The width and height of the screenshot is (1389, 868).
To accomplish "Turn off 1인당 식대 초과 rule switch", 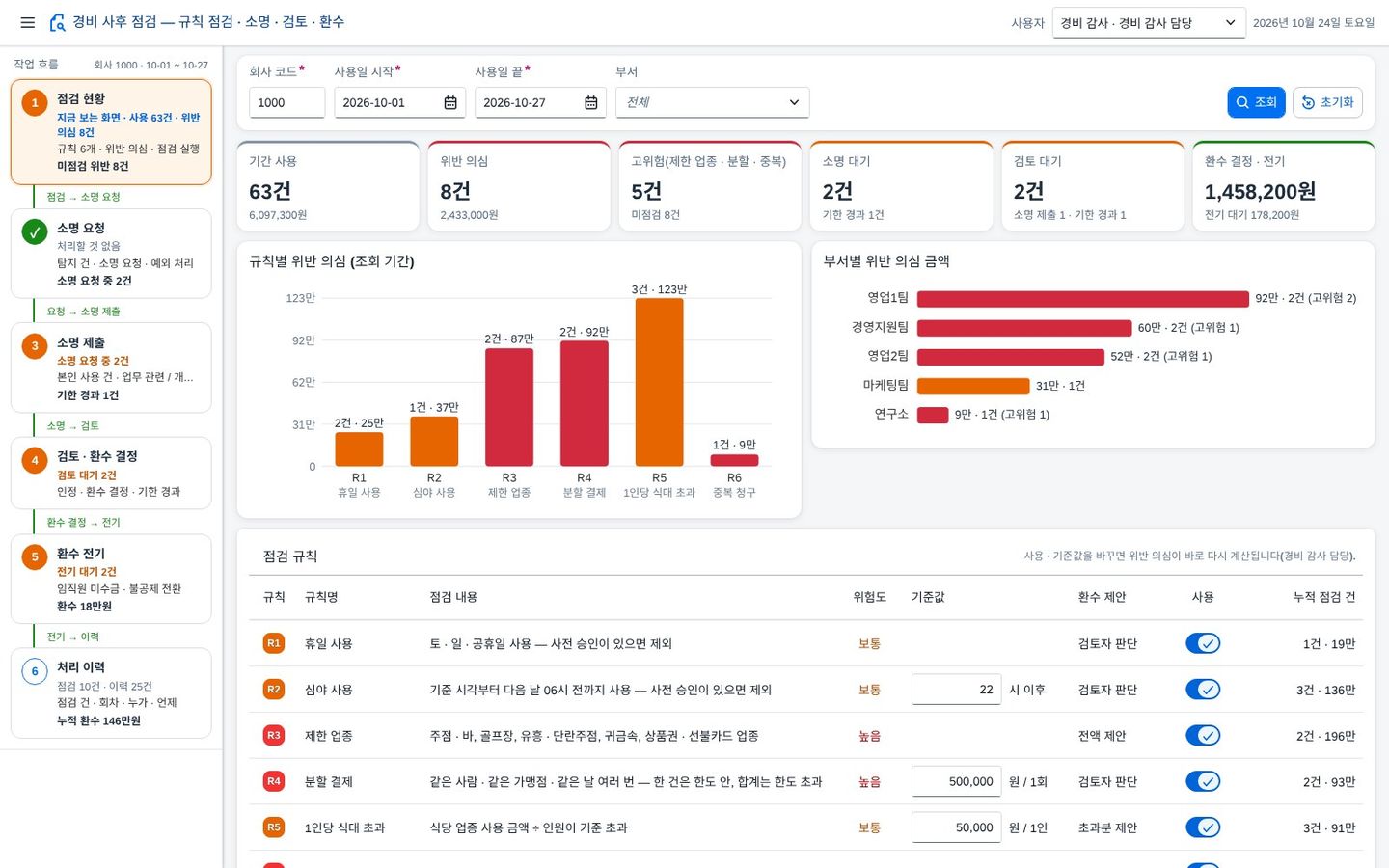I will click(1203, 827).
